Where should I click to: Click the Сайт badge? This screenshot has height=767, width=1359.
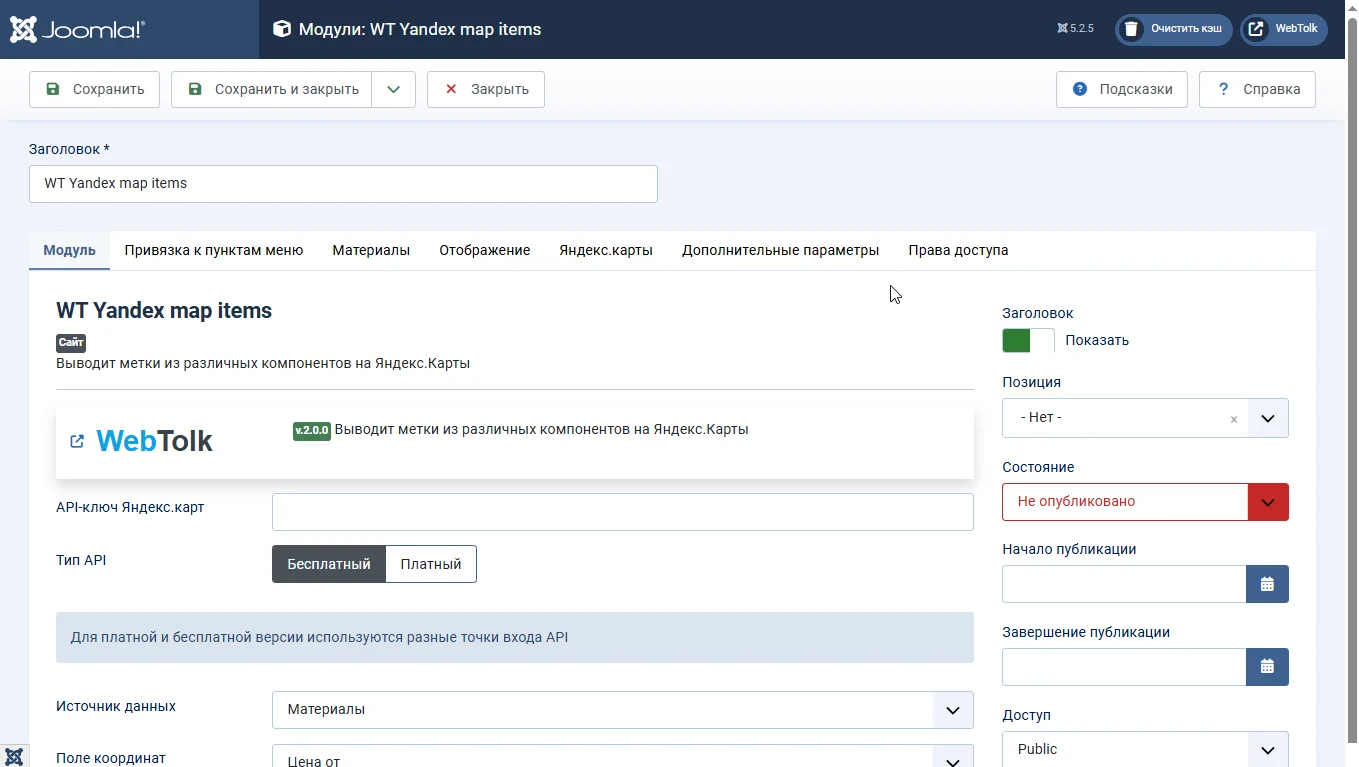click(71, 342)
